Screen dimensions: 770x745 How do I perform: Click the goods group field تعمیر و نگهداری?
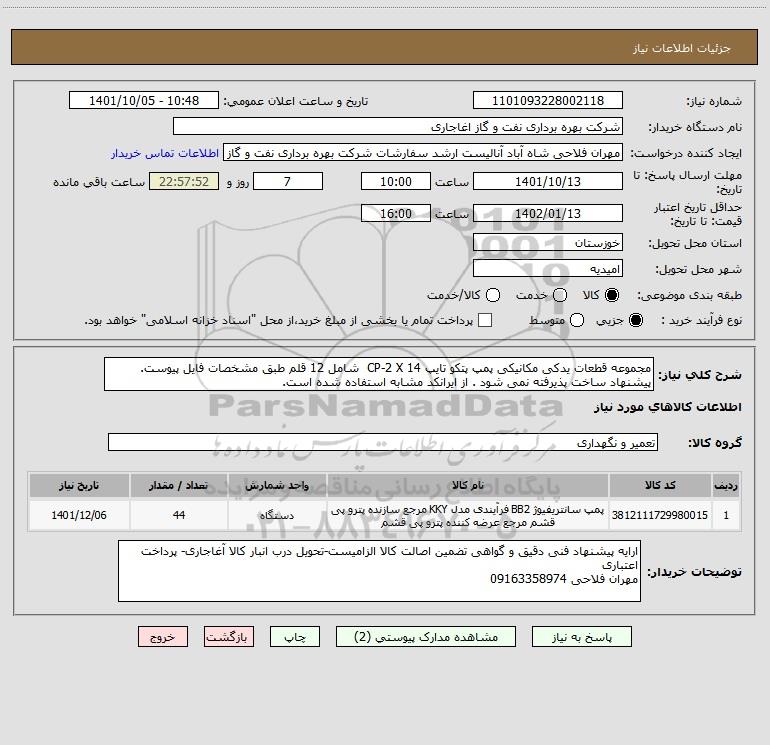pyautogui.click(x=383, y=442)
